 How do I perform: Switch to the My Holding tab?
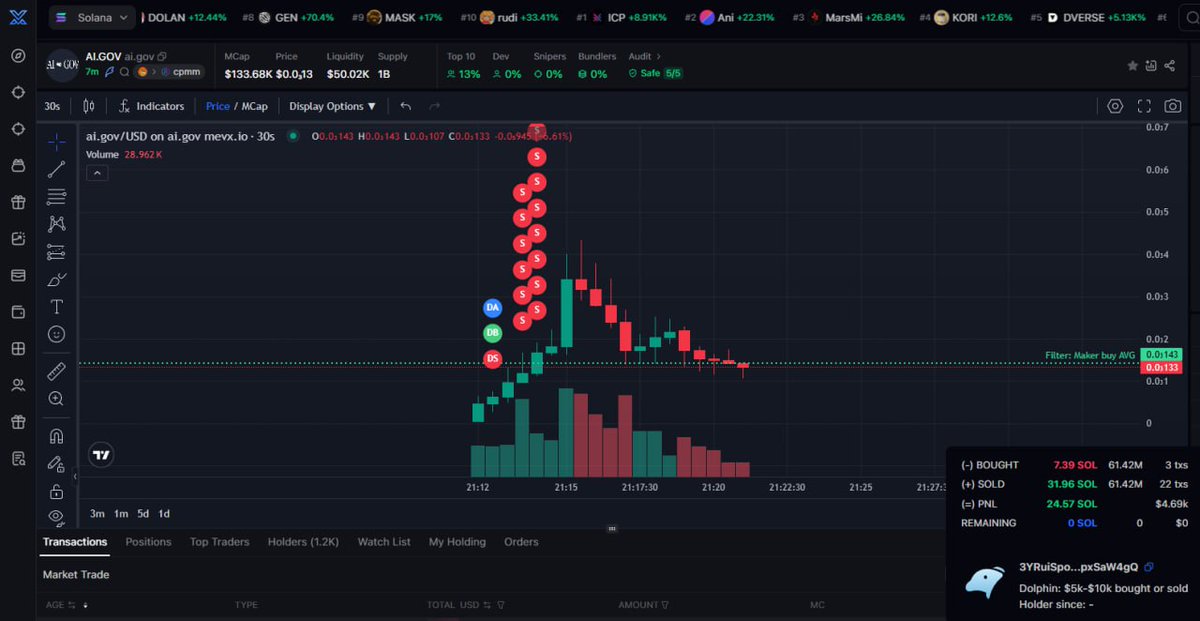click(x=457, y=542)
